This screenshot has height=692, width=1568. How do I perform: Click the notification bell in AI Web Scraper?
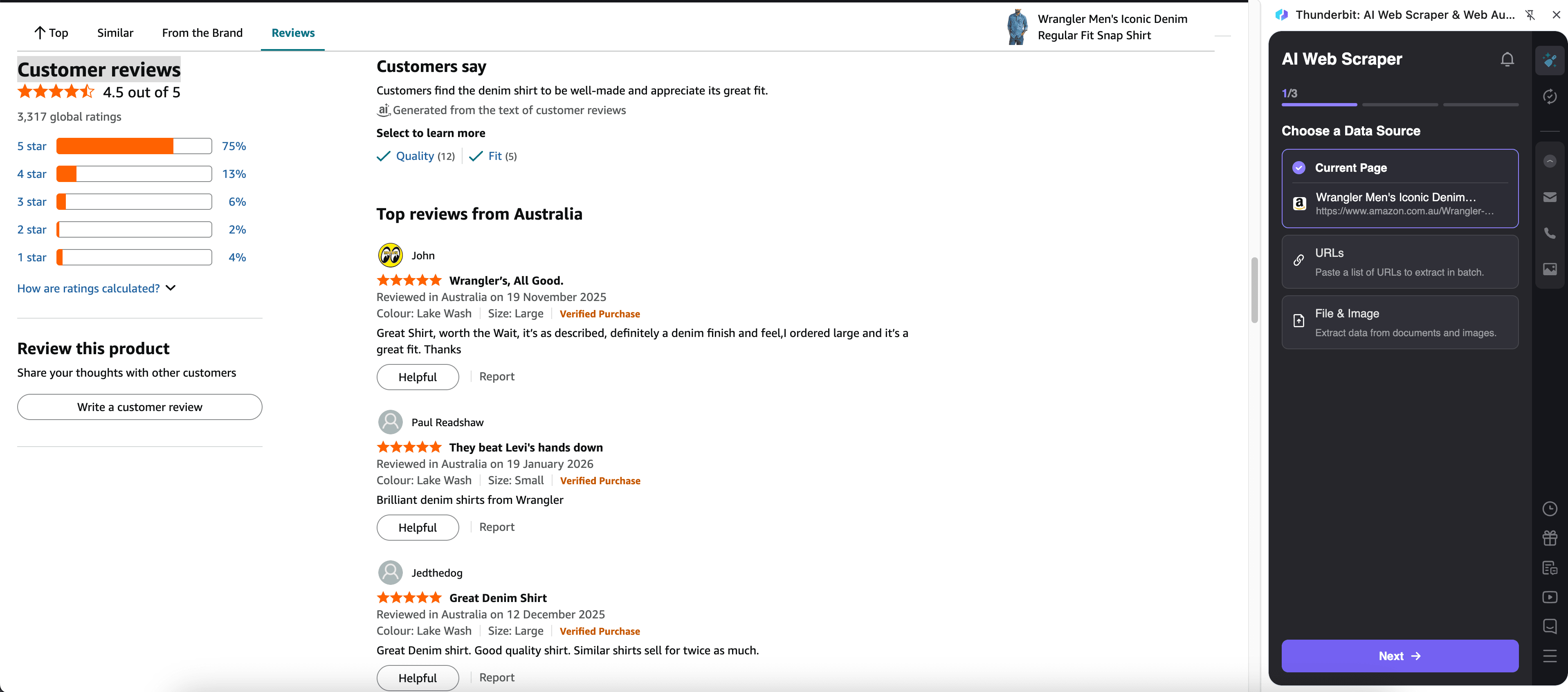(1507, 59)
